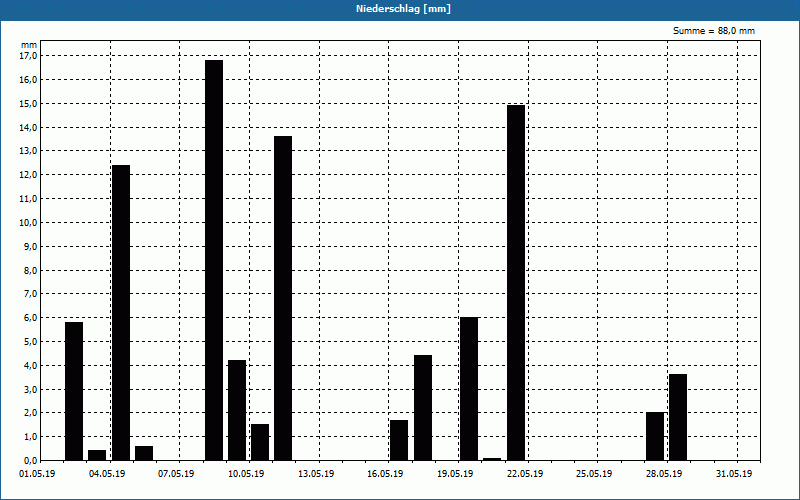The width and height of the screenshot is (800, 500).
Task: Select the "16,0" y-axis label
Action: pyautogui.click(x=29, y=80)
